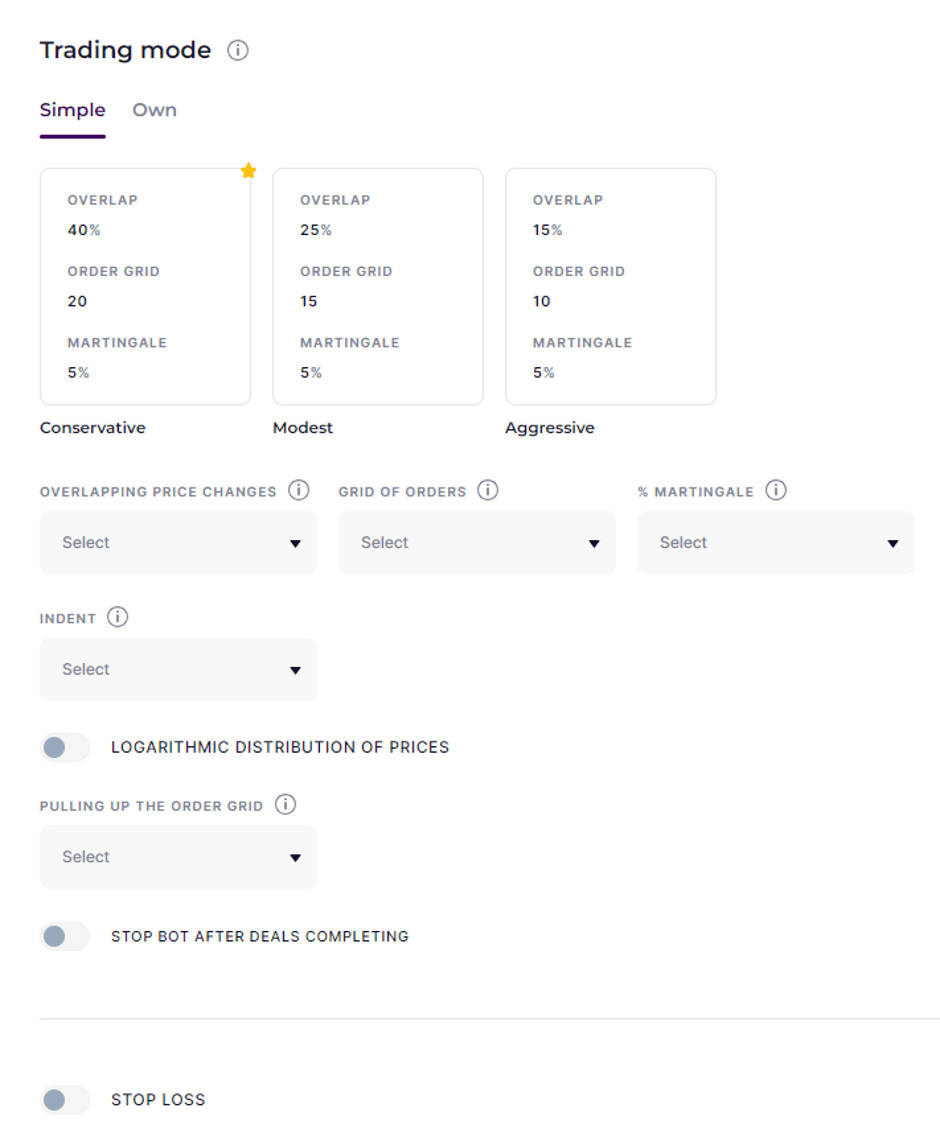Choose the Aggressive preset card
Image resolution: width=940 pixels, height=1137 pixels.
[611, 286]
